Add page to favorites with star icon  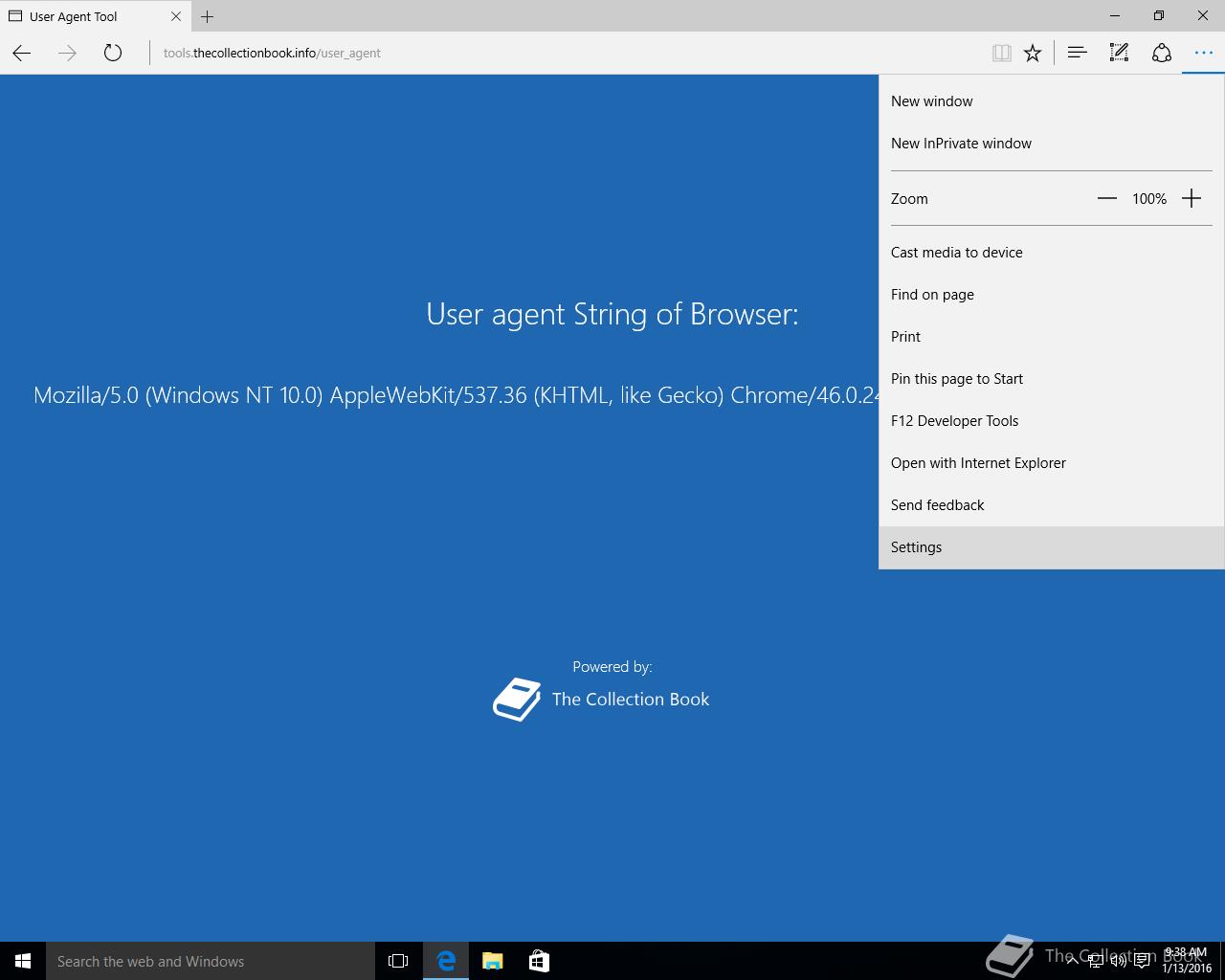[x=1033, y=54]
